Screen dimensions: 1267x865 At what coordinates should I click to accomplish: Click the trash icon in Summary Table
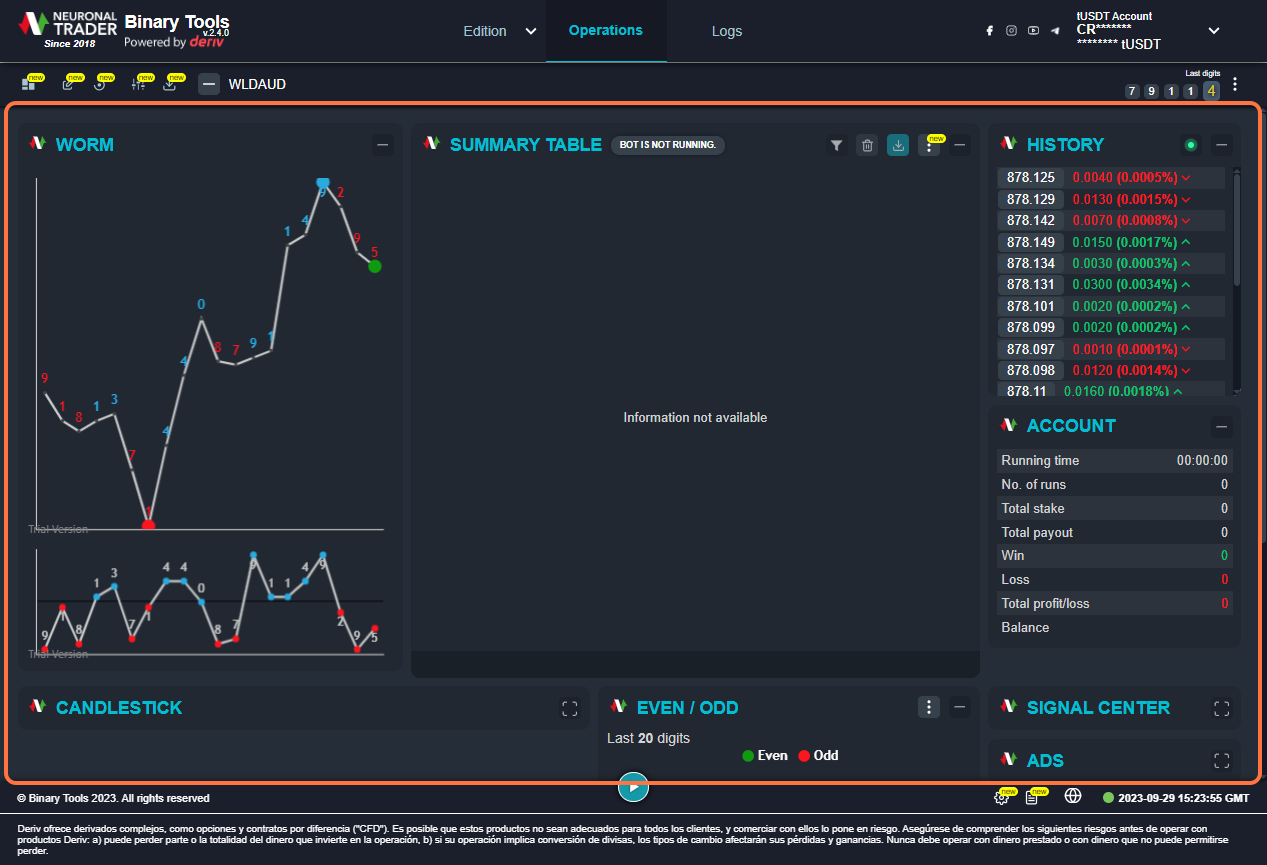tap(867, 146)
